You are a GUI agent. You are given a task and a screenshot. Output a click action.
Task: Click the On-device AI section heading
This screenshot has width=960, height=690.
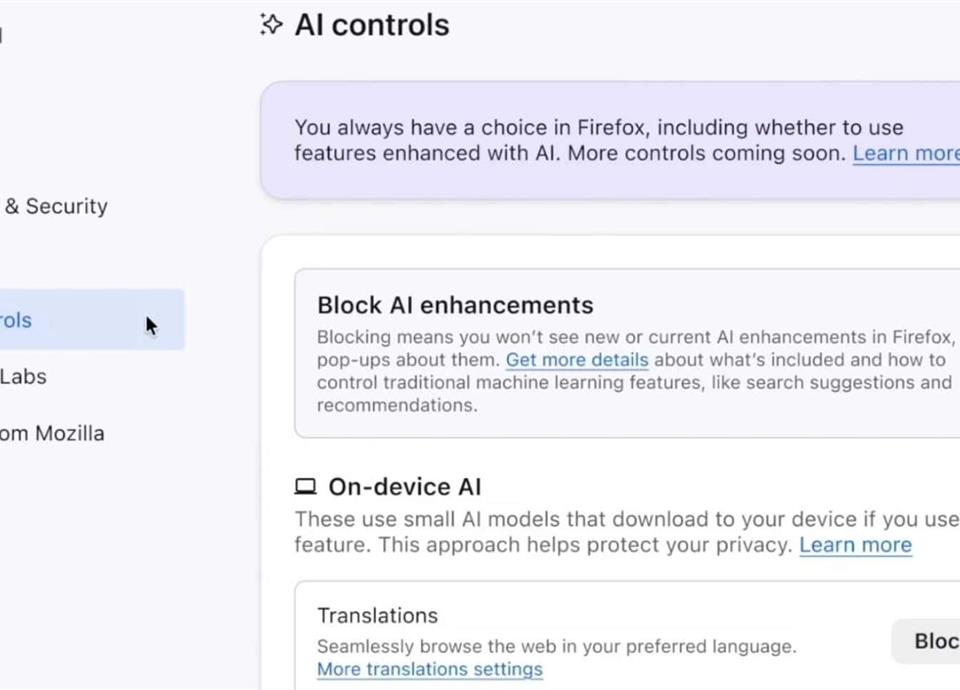(x=404, y=488)
